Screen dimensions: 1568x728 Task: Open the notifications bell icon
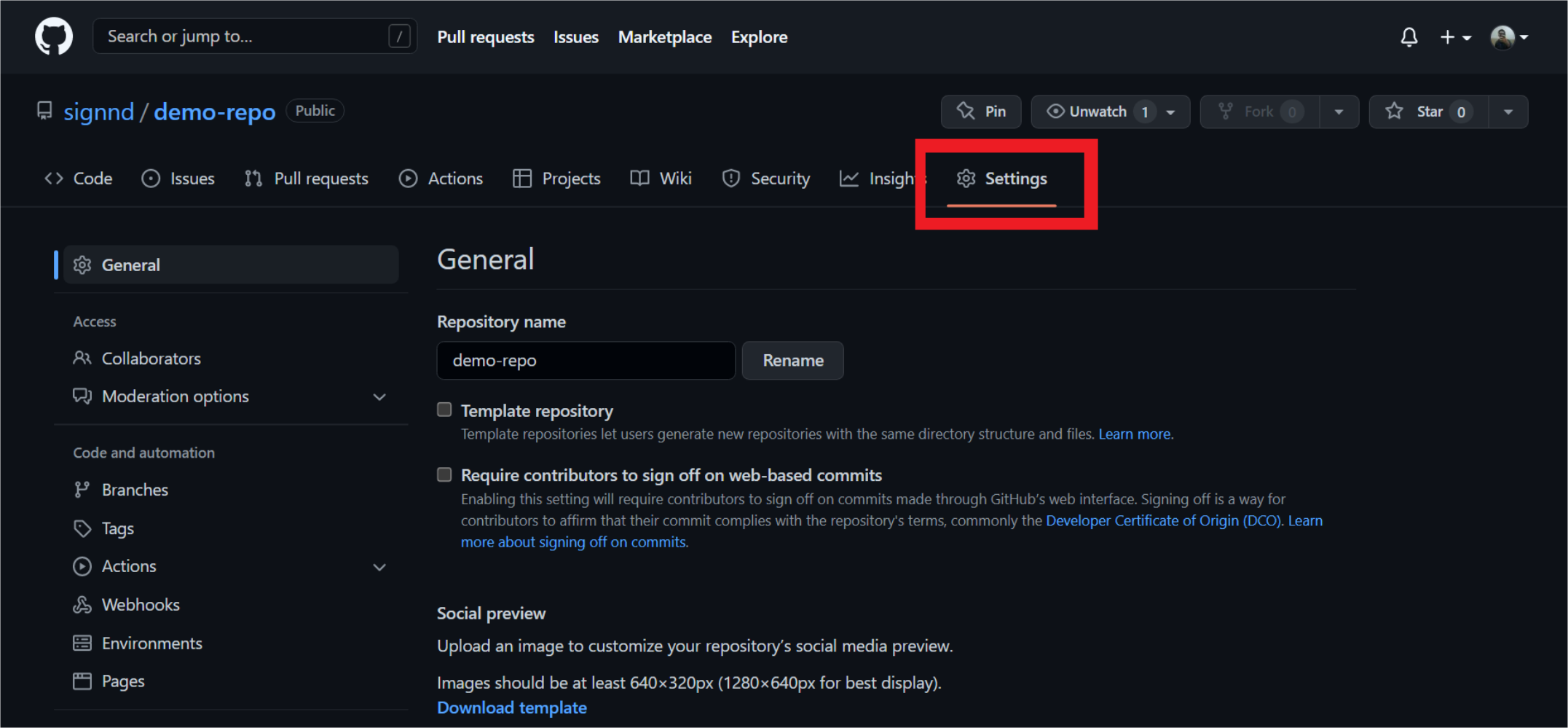tap(1409, 36)
